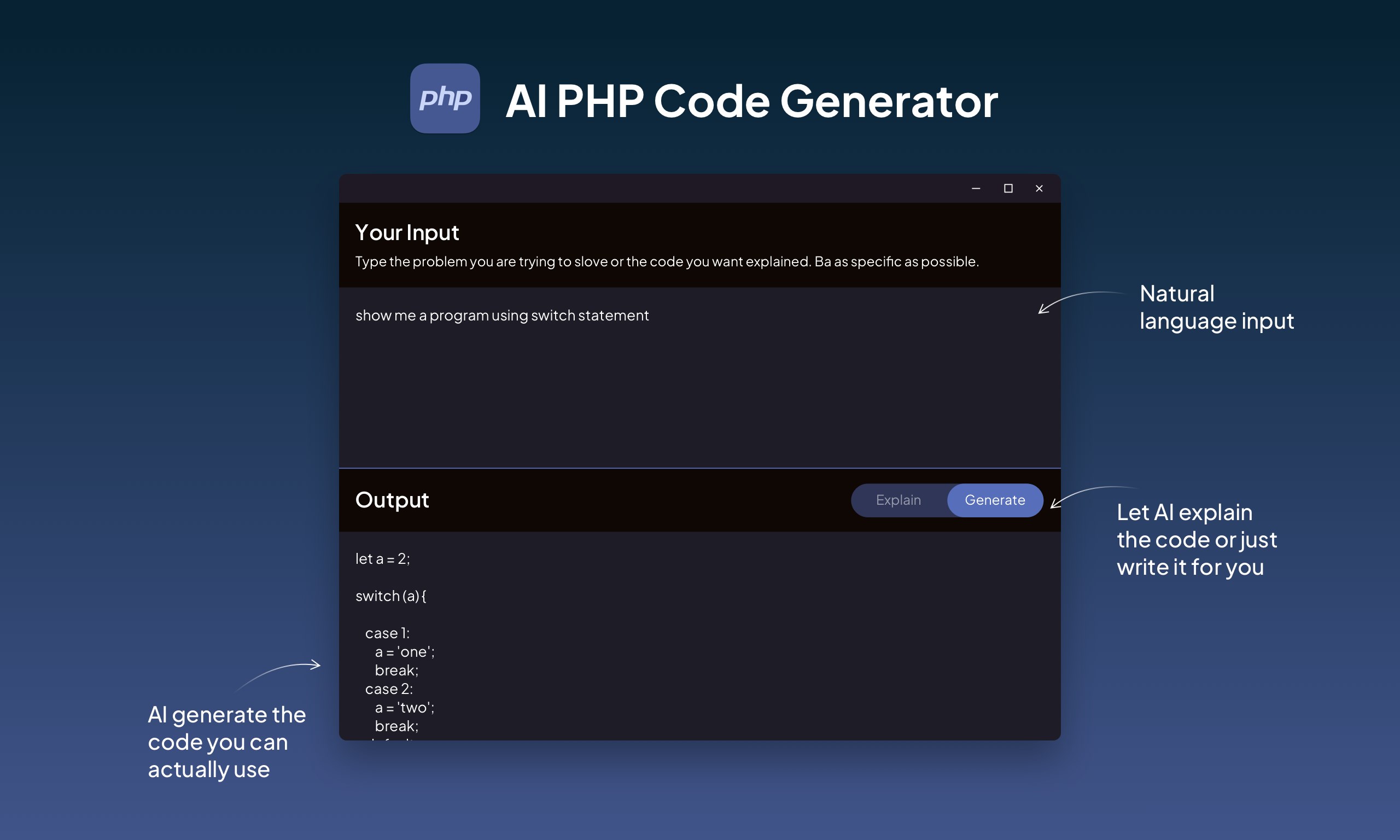Viewport: 1400px width, 840px height.
Task: Click the 'Your Input' heading
Action: click(x=407, y=232)
